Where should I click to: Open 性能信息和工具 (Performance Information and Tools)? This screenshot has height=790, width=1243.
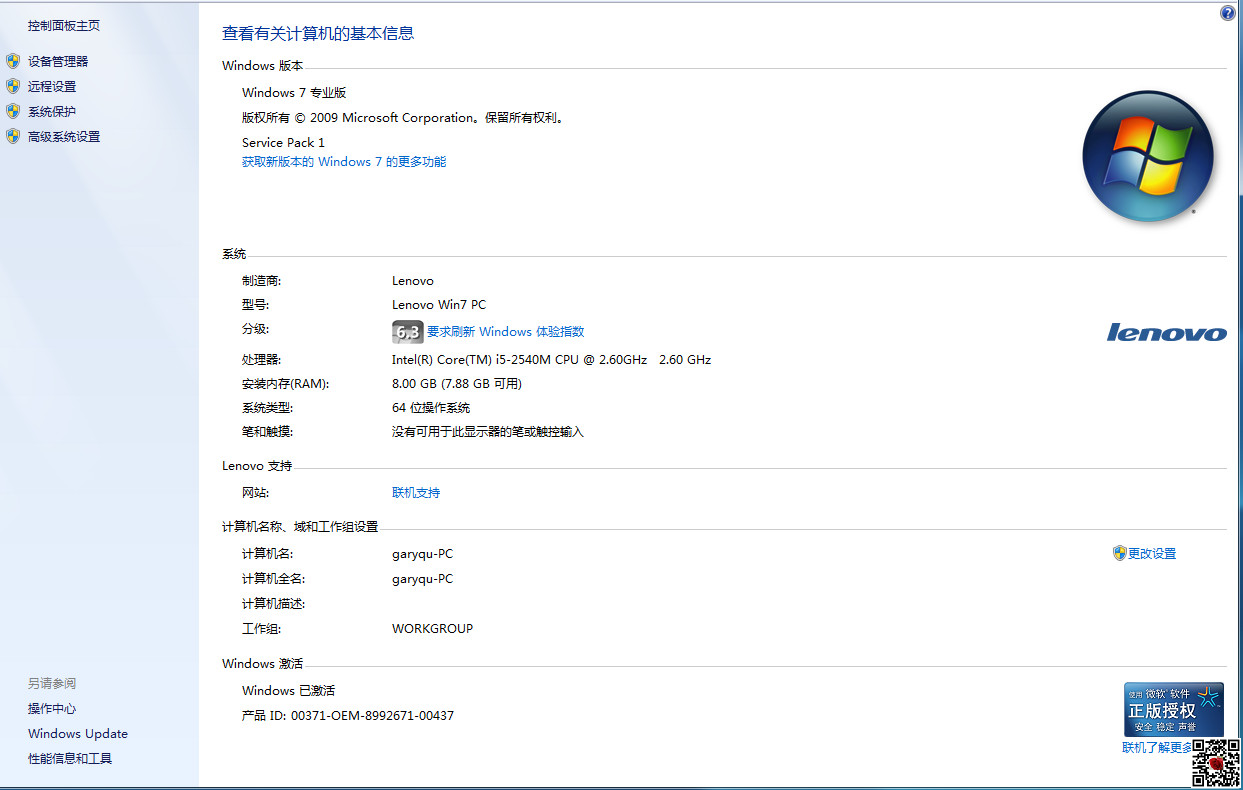coord(70,759)
